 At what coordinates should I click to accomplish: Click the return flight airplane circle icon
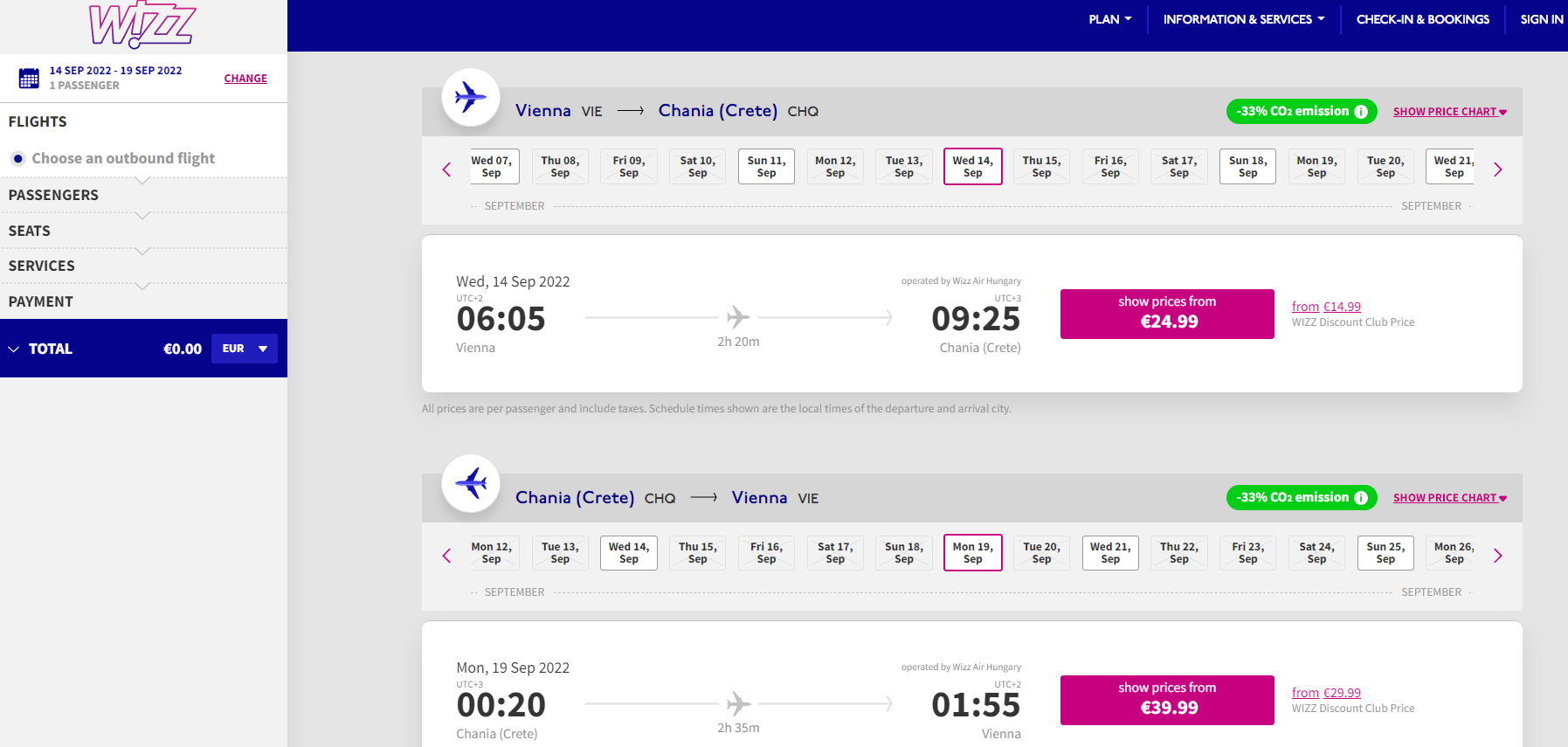[471, 483]
